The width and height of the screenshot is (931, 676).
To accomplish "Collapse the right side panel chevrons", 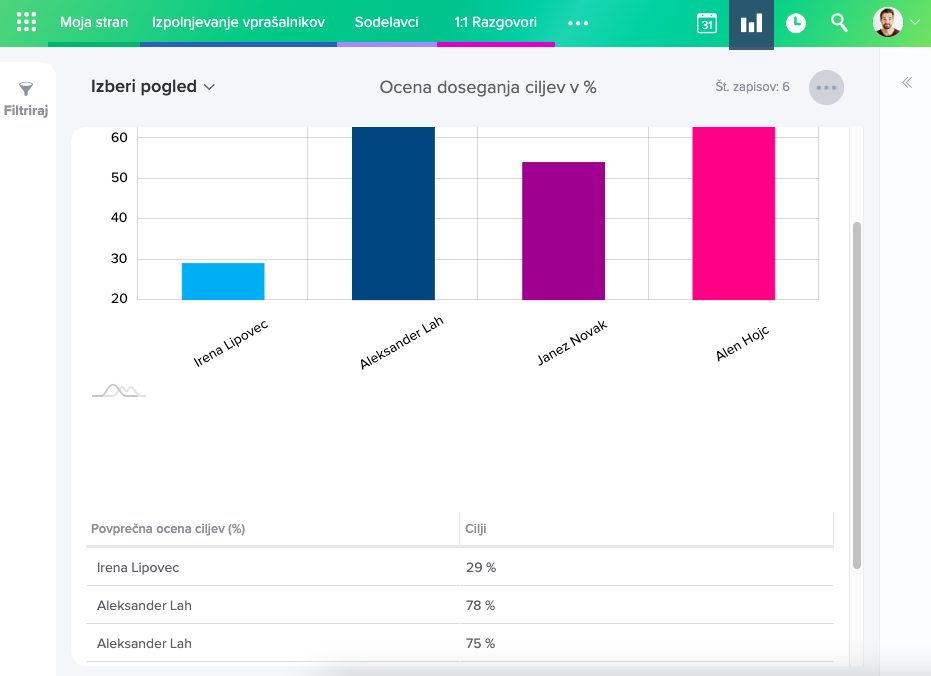I will point(907,83).
